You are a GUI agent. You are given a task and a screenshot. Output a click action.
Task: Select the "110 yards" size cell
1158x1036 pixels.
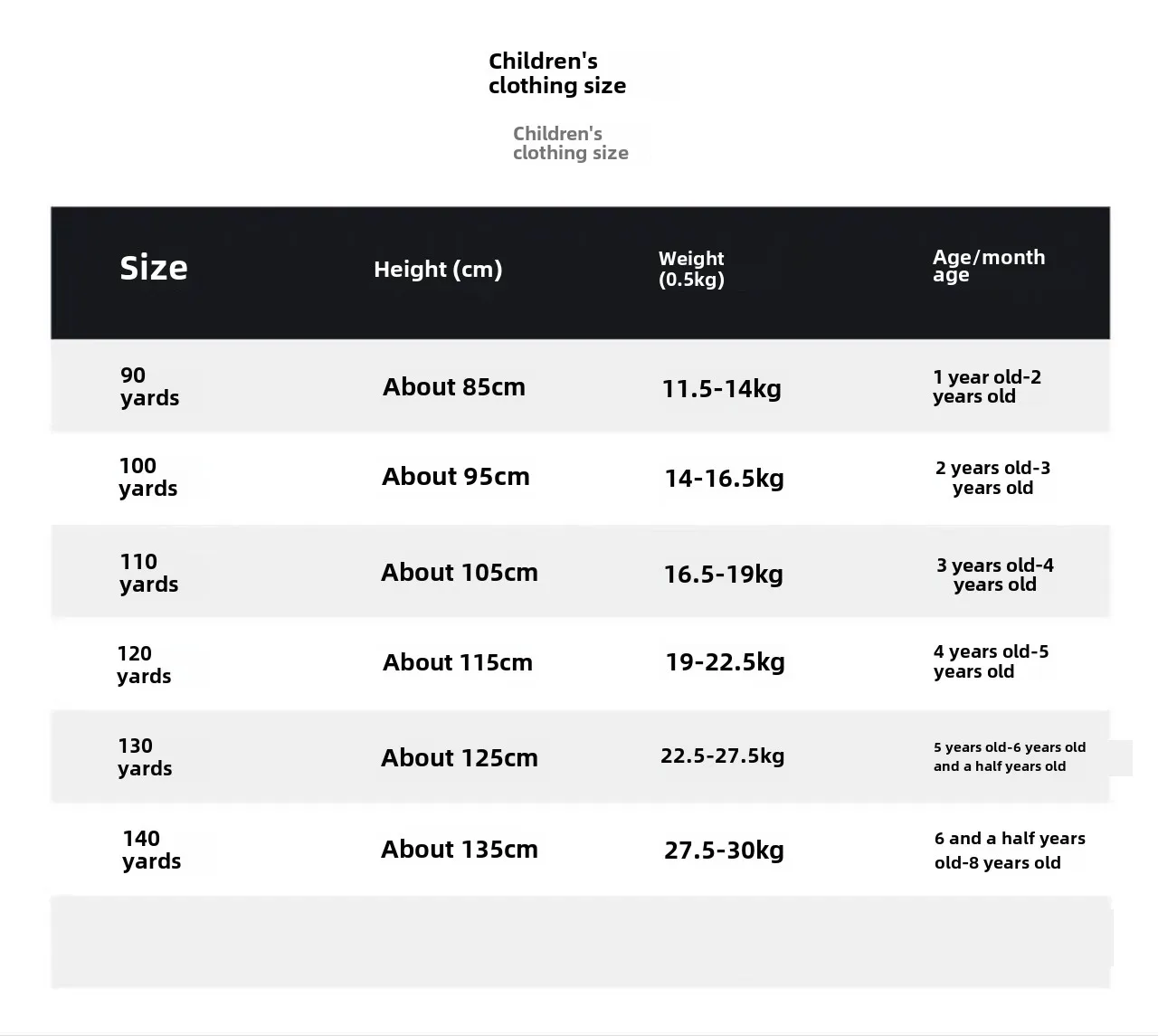[x=148, y=573]
